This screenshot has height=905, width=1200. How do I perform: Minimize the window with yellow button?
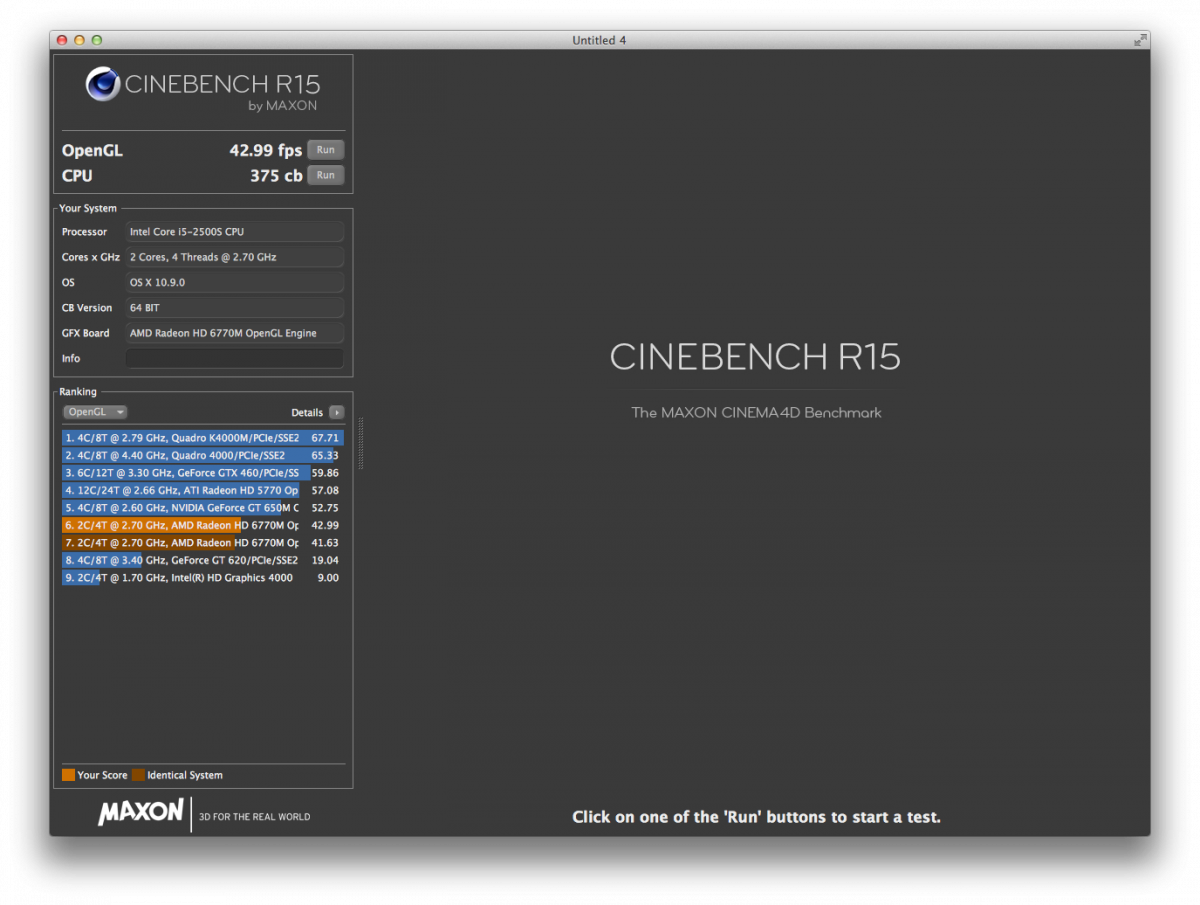click(x=79, y=40)
